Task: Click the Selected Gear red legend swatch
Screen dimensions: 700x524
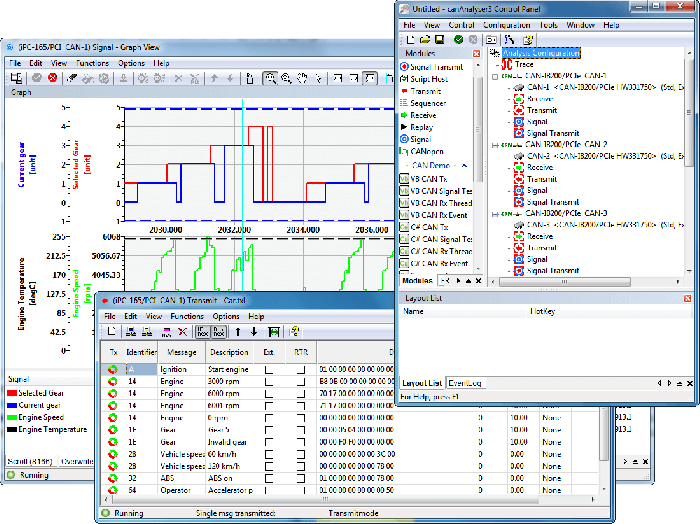Action: pos(12,392)
